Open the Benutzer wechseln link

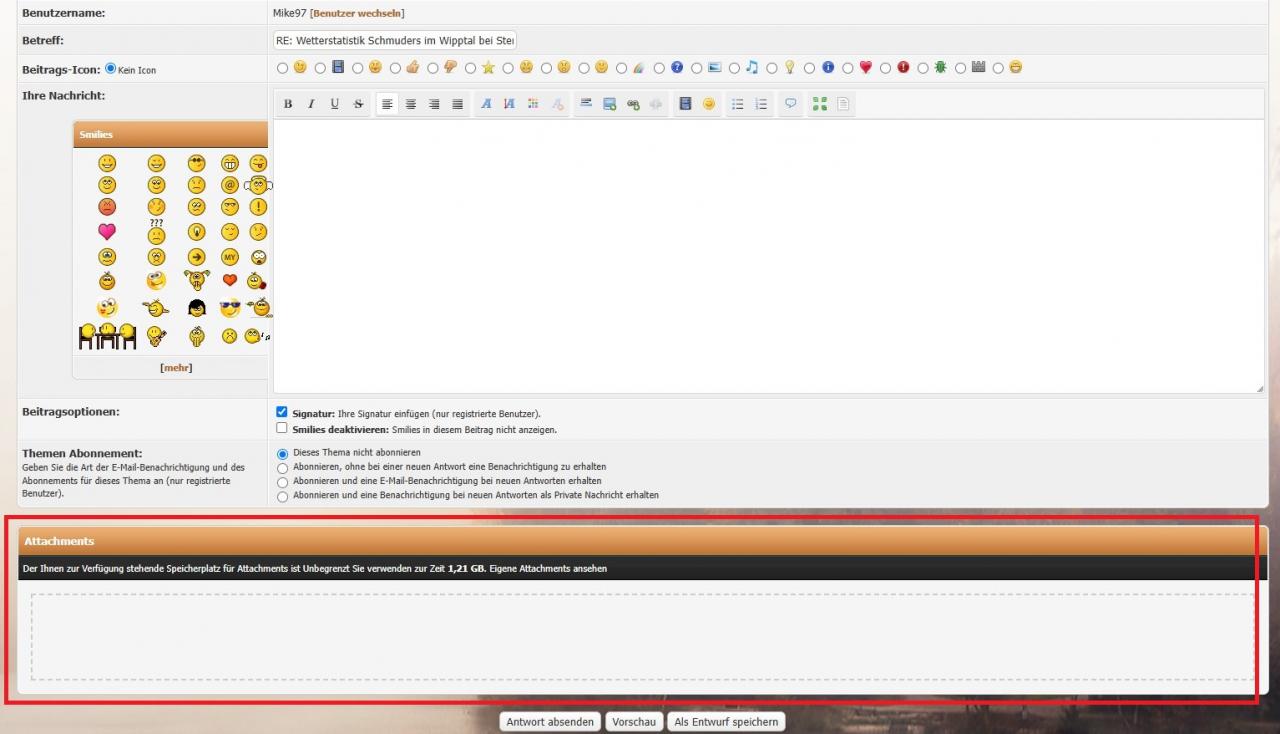tap(358, 13)
